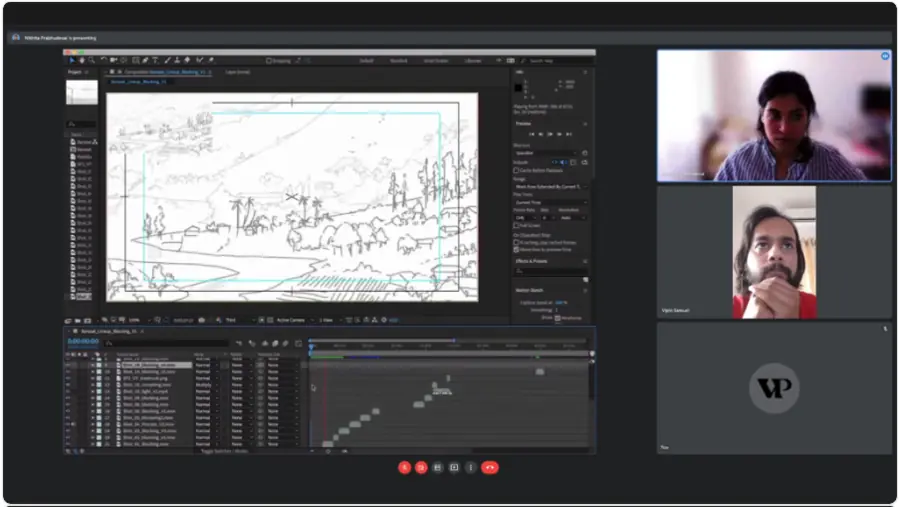900x507 pixels.
Task: Click the timeline current timecode 0:00:00:00
Action: tap(83, 341)
